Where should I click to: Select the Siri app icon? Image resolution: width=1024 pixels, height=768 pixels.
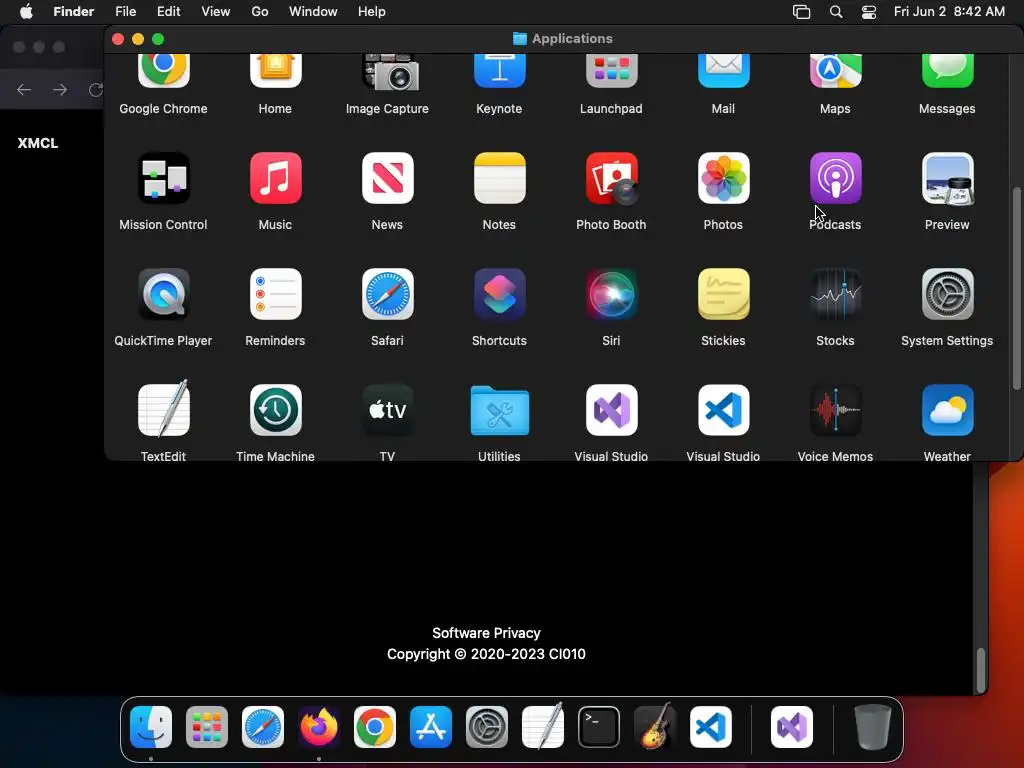(611, 294)
